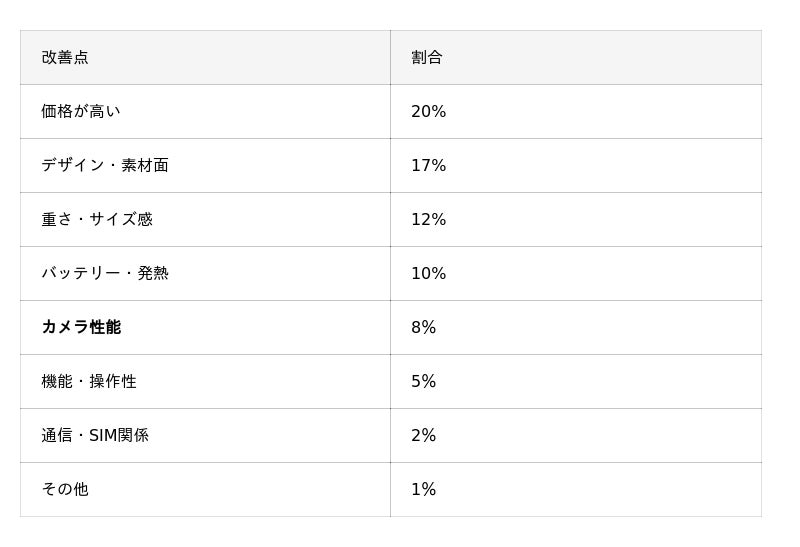Click the 機能・操作性 cell
The height and width of the screenshot is (547, 800).
(x=89, y=382)
